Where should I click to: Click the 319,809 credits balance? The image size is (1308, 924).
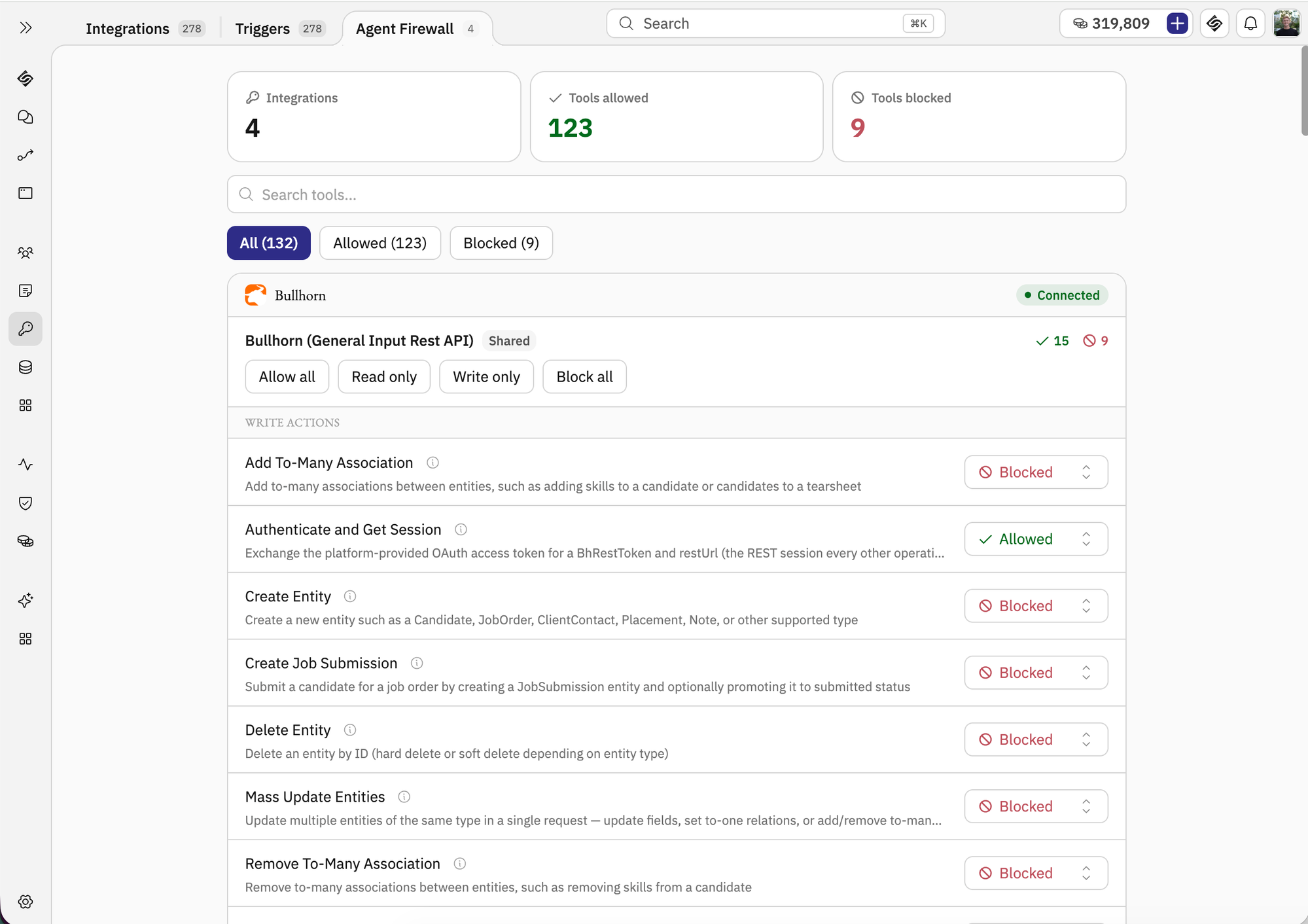click(1112, 24)
